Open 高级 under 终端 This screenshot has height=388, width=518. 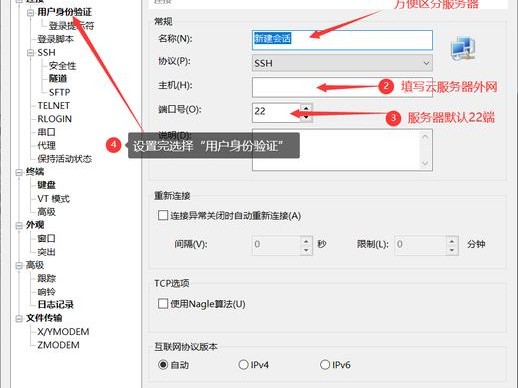pyautogui.click(x=46, y=212)
